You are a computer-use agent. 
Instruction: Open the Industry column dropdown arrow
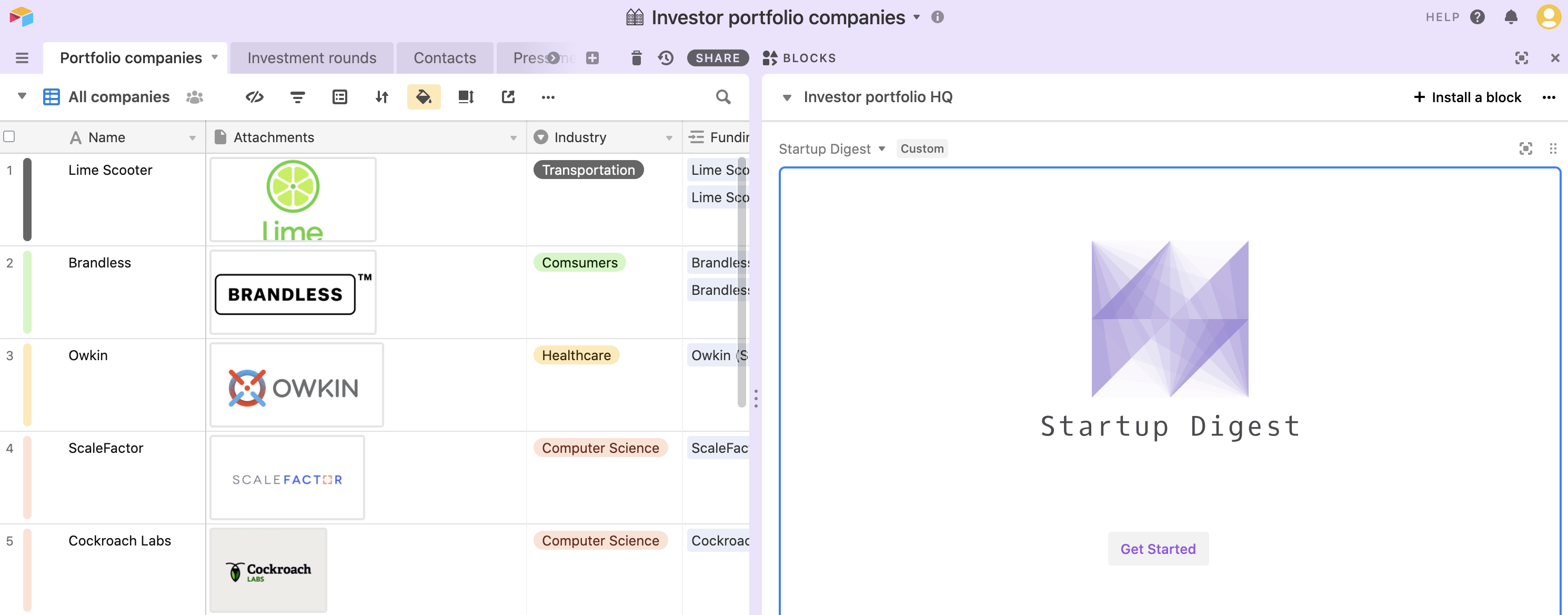pos(669,137)
